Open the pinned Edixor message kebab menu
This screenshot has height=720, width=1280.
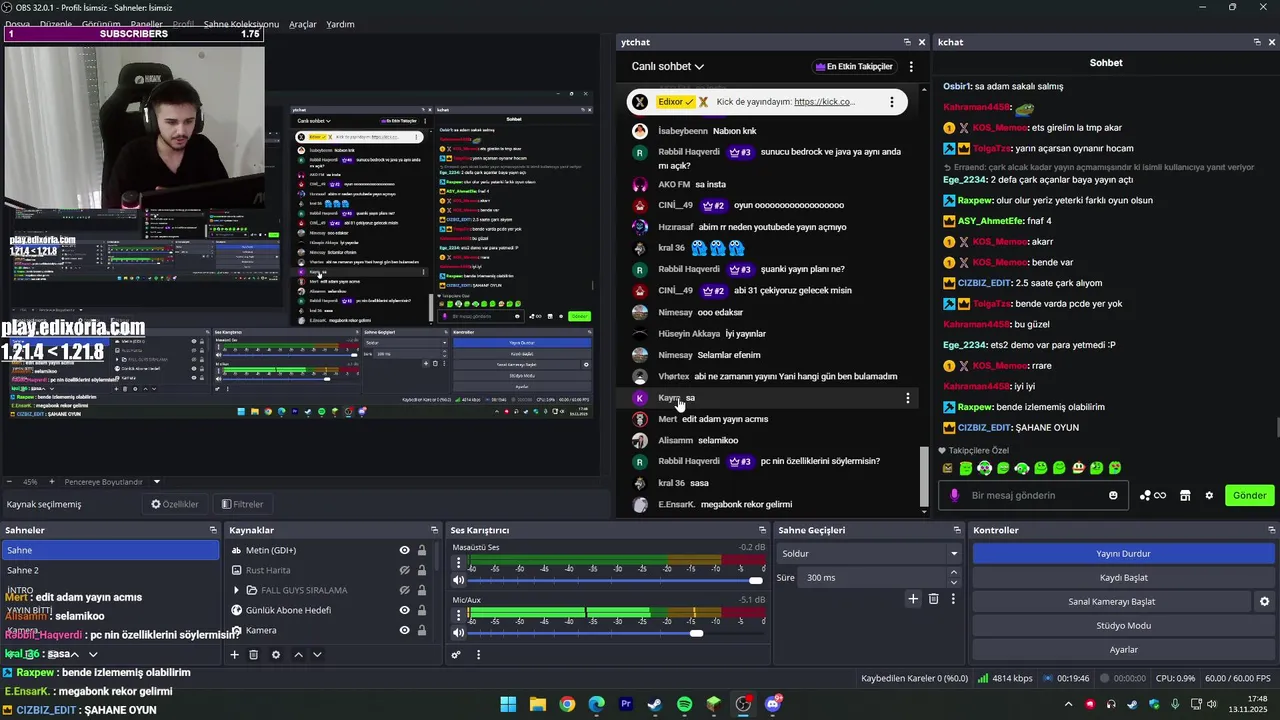892,102
